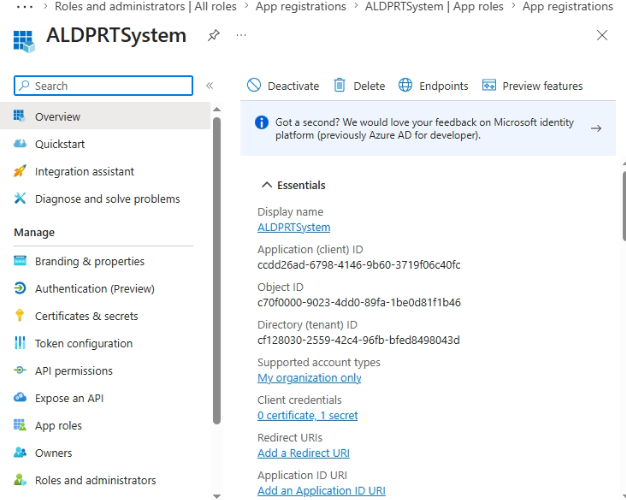Image resolution: width=626 pixels, height=500 pixels.
Task: Click Add a Redirect URI link
Action: tap(303, 453)
